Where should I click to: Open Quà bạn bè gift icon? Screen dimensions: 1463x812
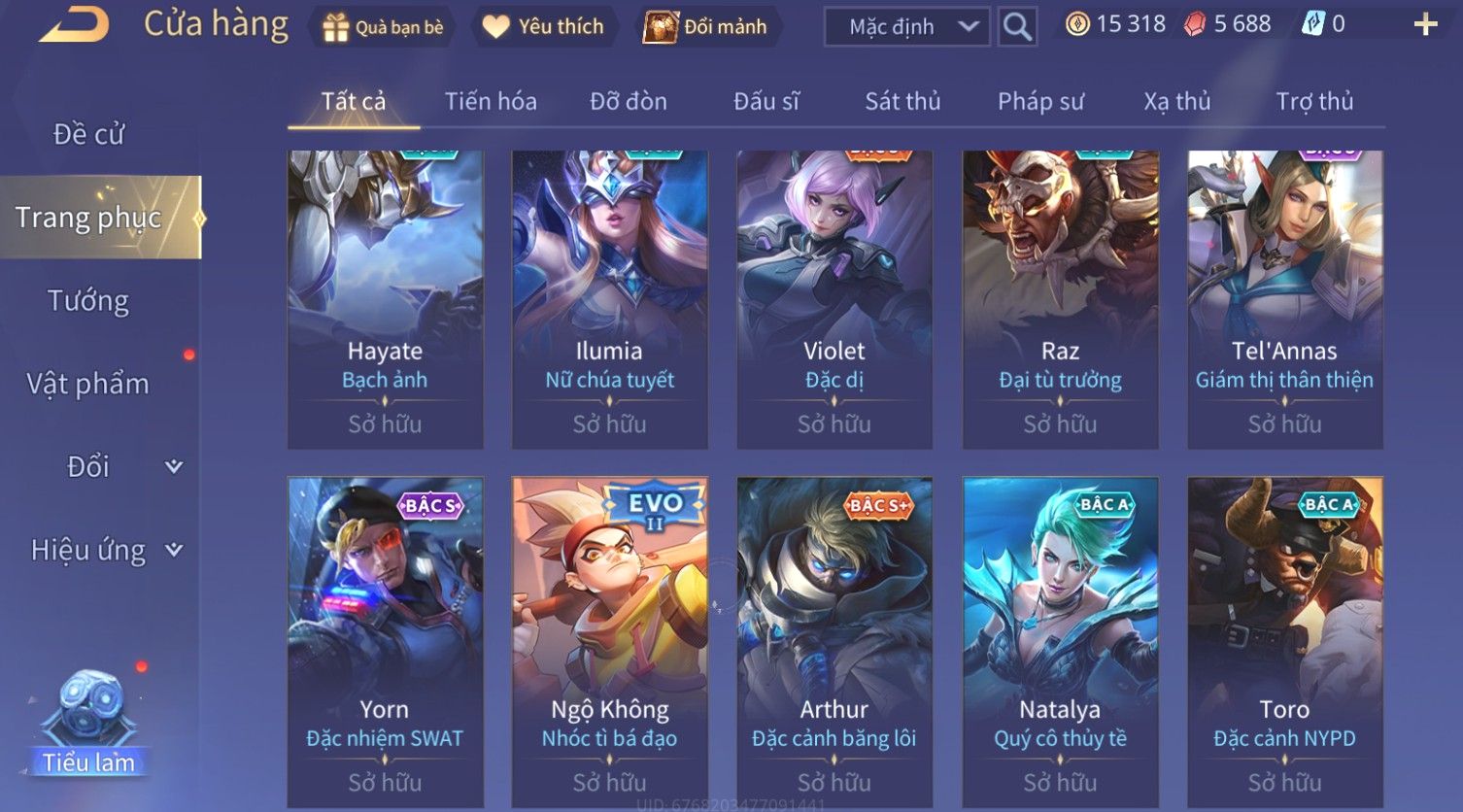pyautogui.click(x=335, y=27)
